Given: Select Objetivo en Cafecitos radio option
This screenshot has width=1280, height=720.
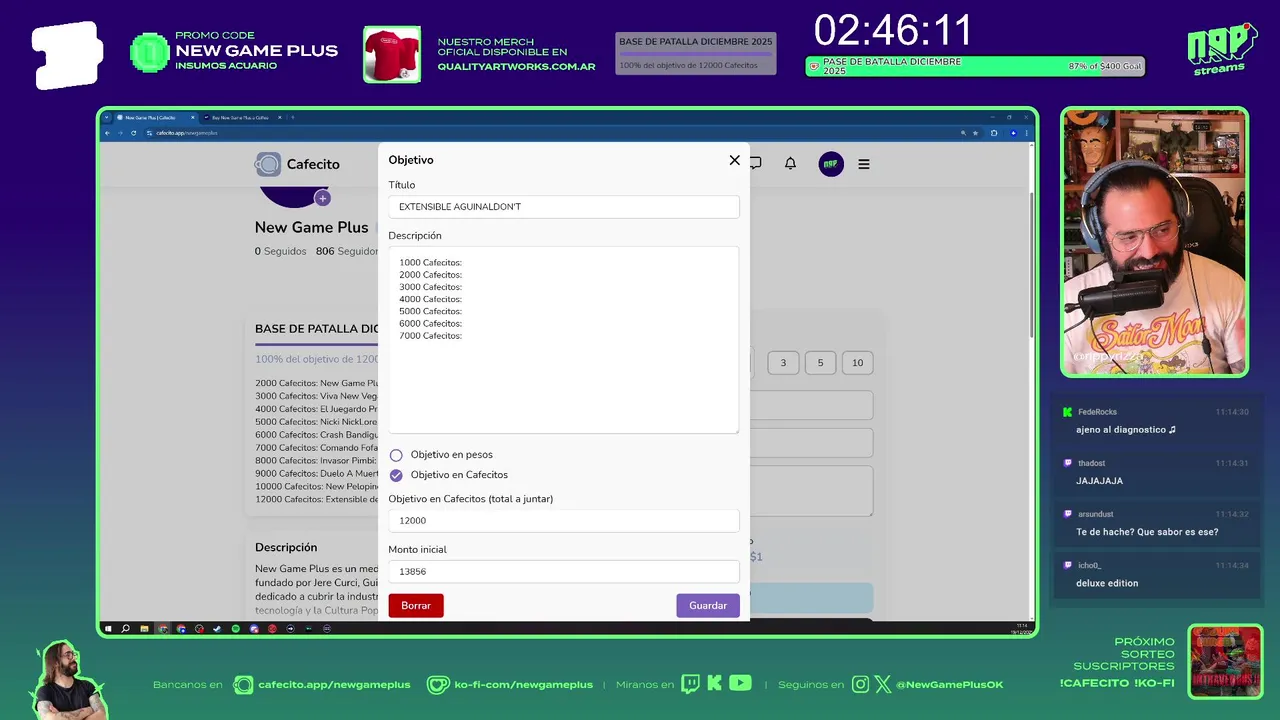Looking at the screenshot, I should tap(396, 475).
